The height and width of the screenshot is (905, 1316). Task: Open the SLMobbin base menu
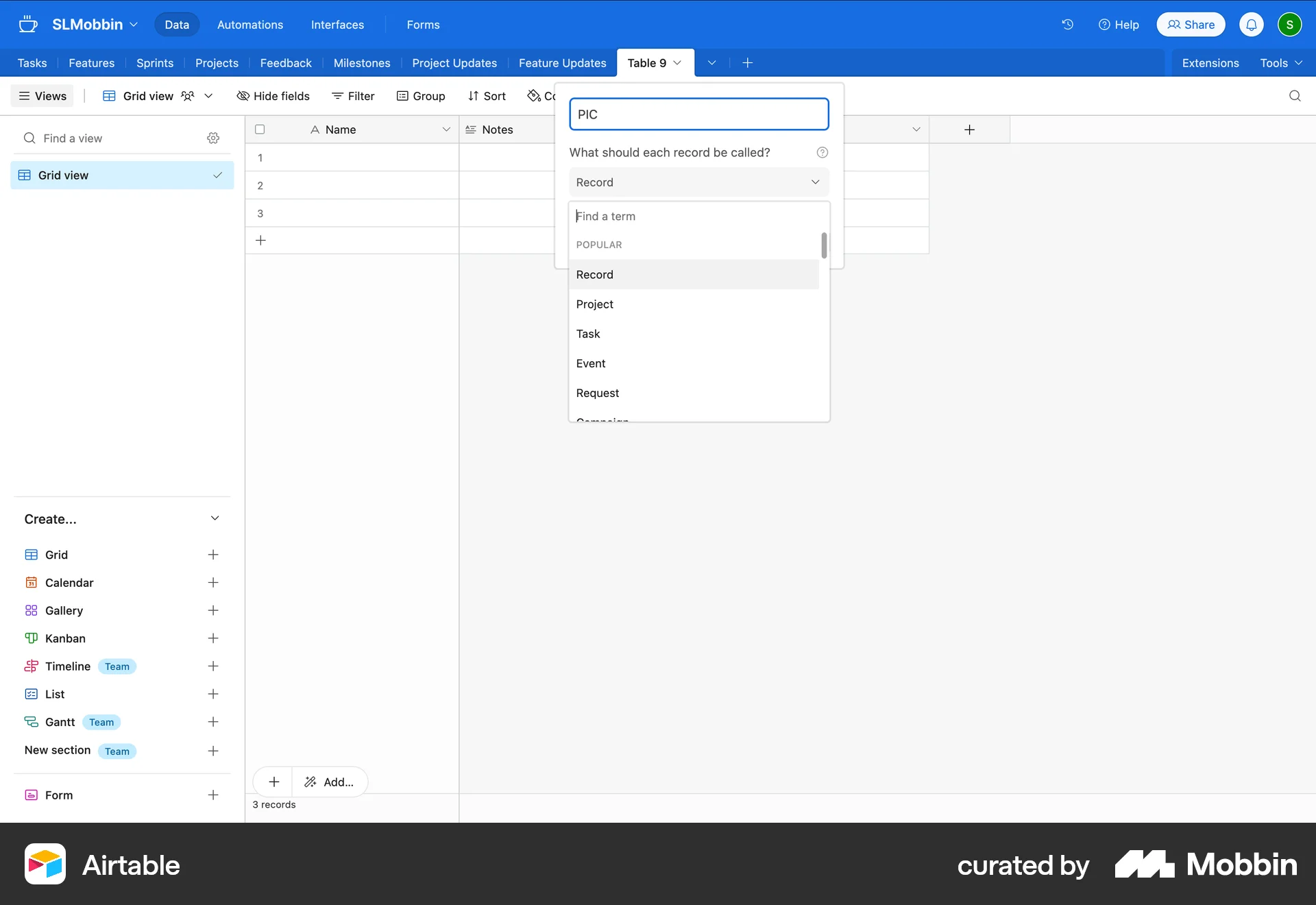pyautogui.click(x=94, y=24)
